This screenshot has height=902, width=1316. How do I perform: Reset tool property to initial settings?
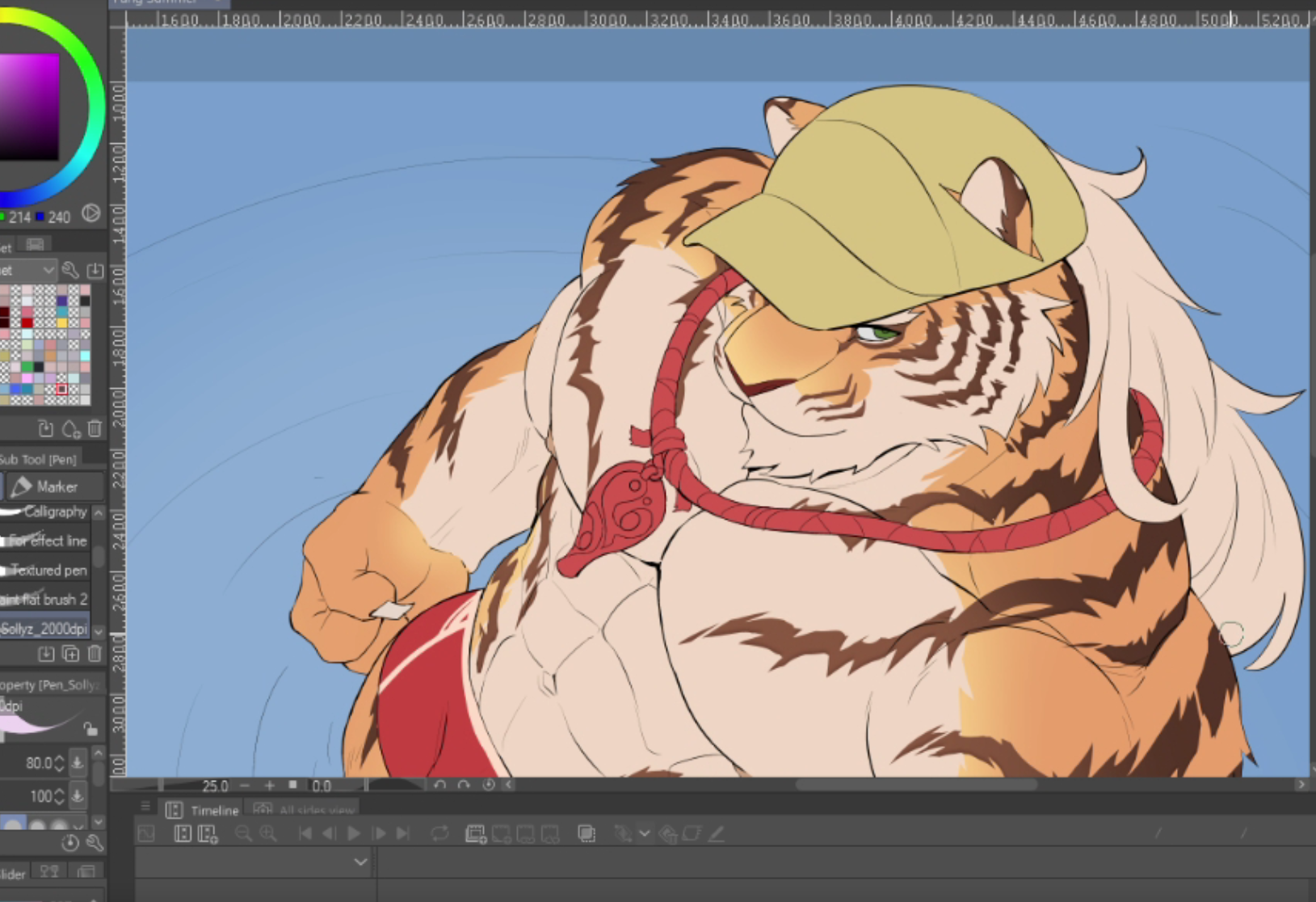[x=70, y=843]
